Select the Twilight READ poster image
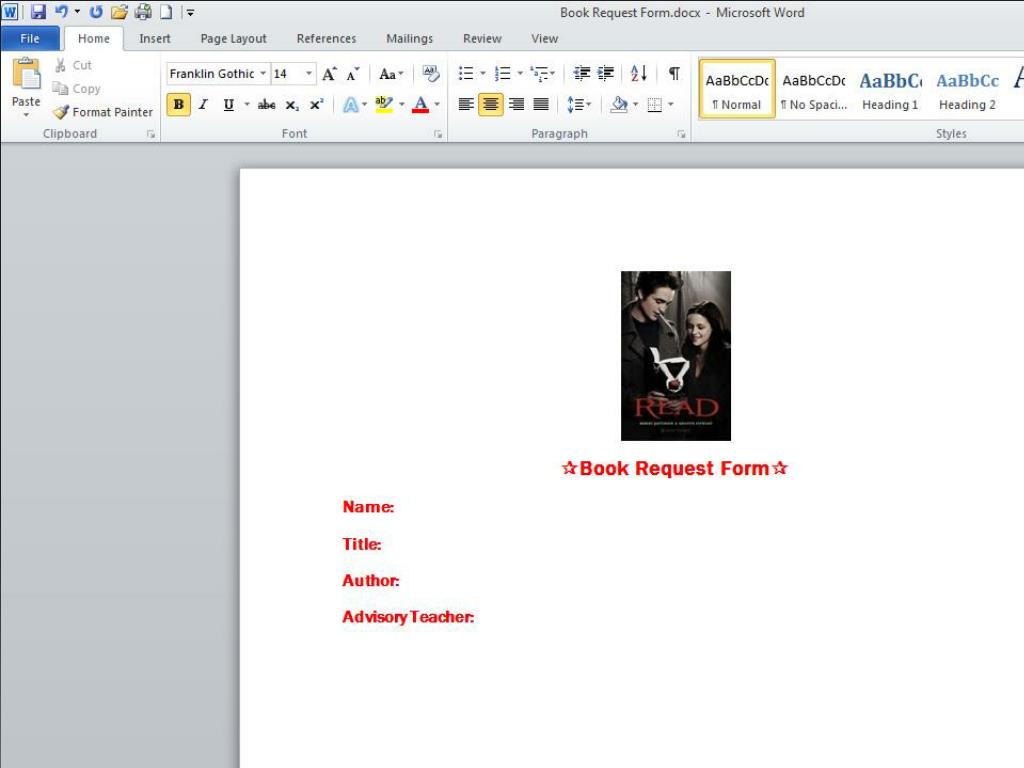1024x768 pixels. point(676,356)
